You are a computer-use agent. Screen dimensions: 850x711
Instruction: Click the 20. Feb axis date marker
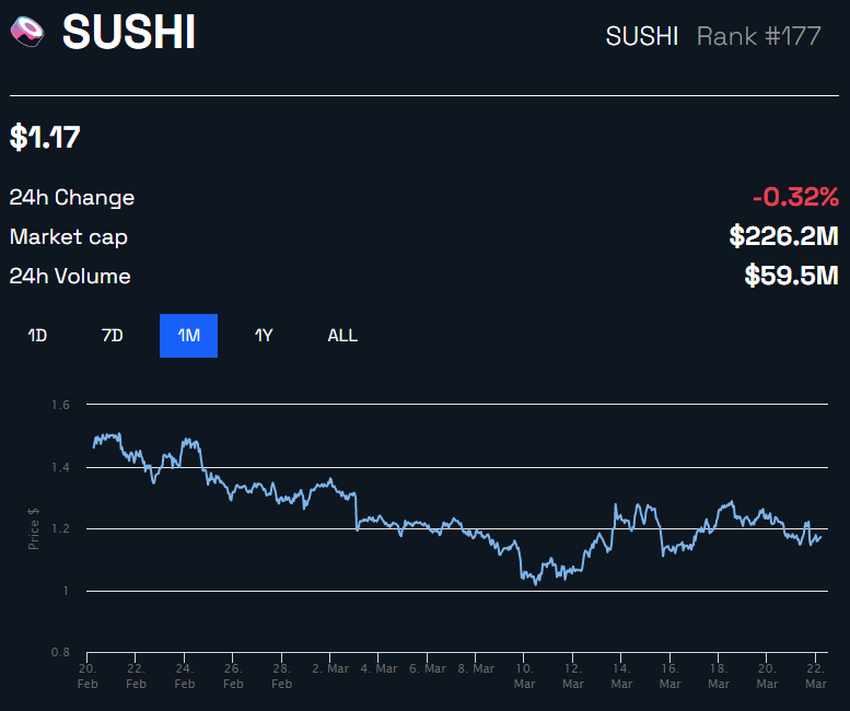point(88,676)
